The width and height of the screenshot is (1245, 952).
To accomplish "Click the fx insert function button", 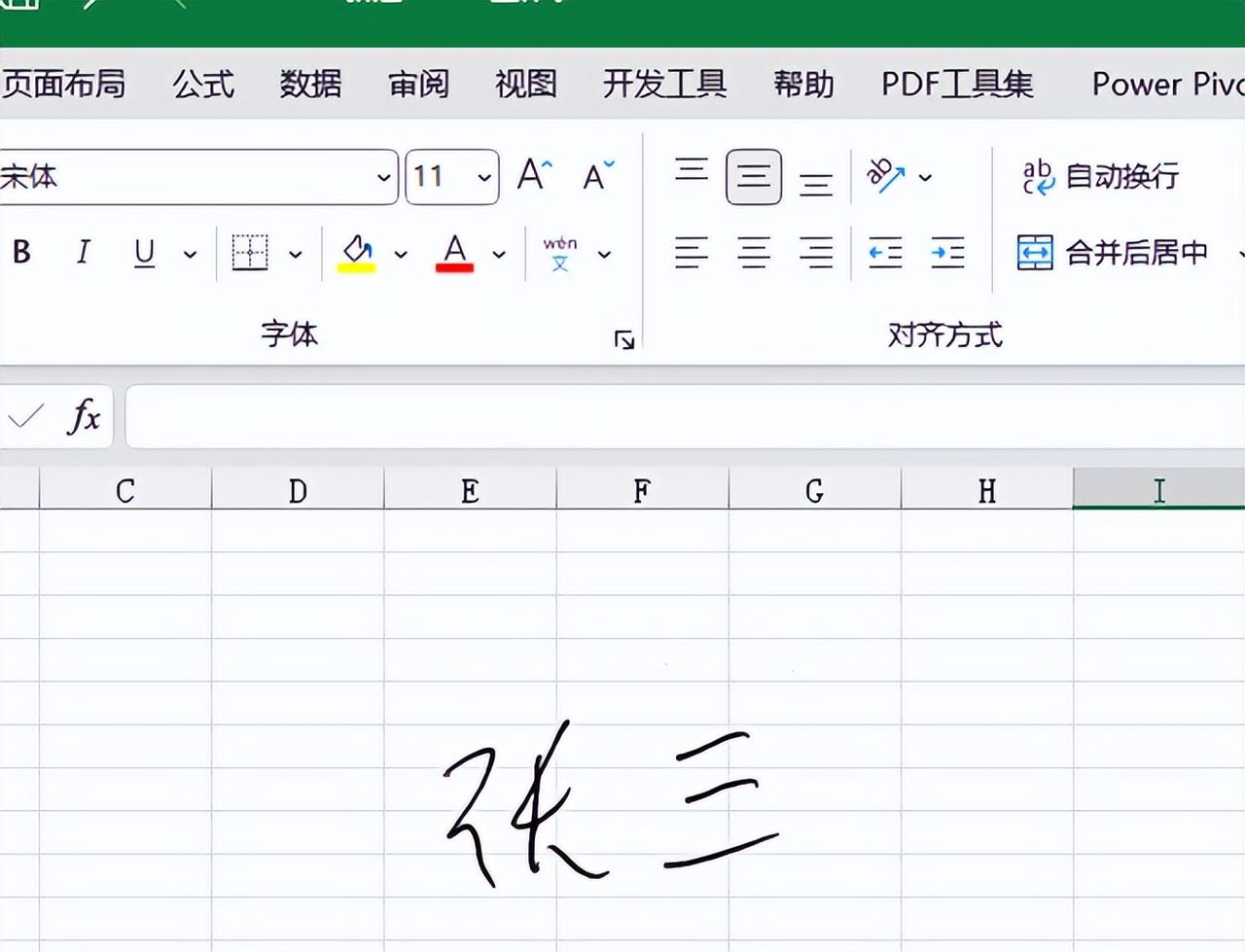I will point(86,416).
